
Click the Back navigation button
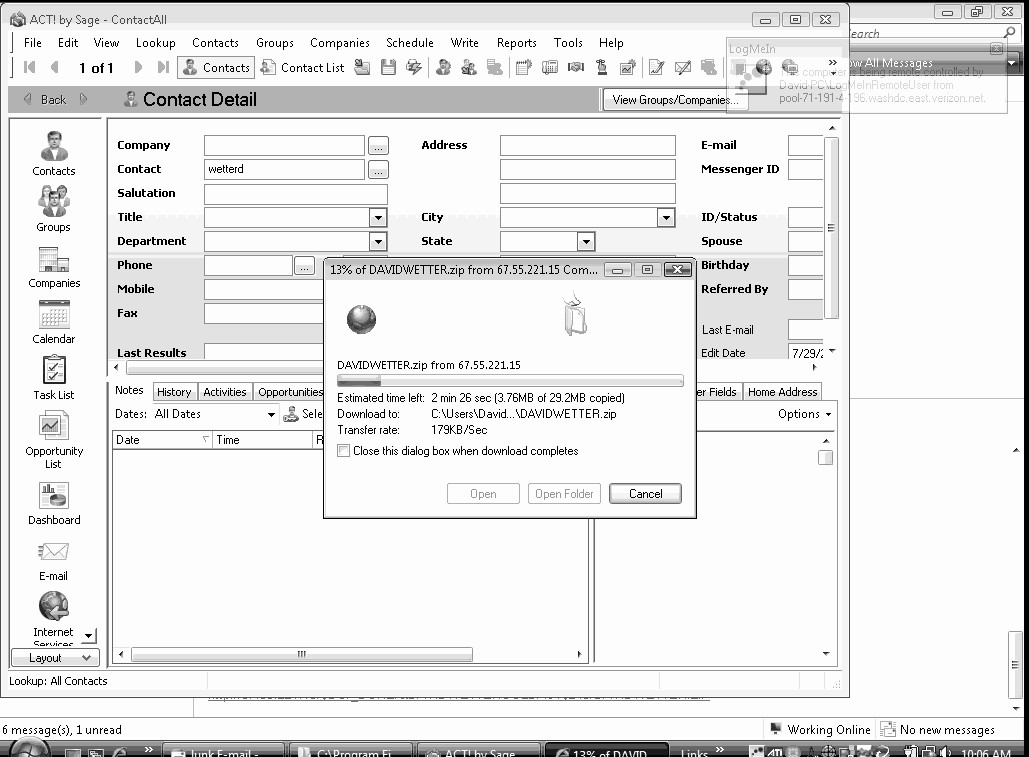click(53, 100)
